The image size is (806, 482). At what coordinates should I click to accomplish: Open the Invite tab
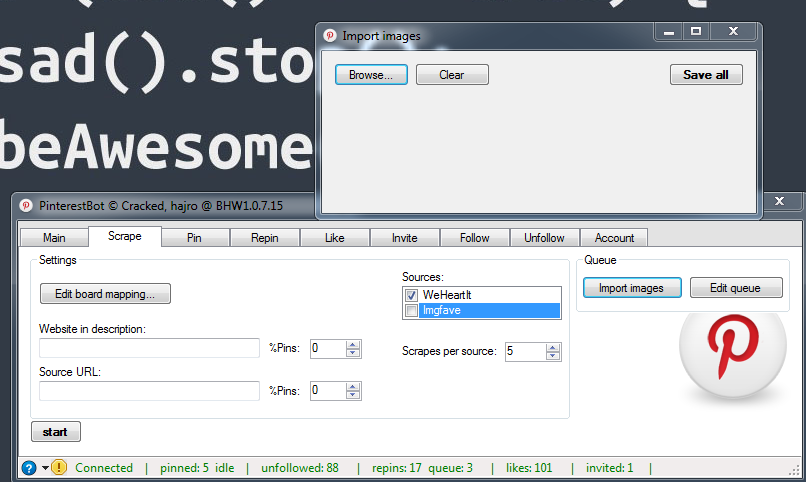point(405,238)
